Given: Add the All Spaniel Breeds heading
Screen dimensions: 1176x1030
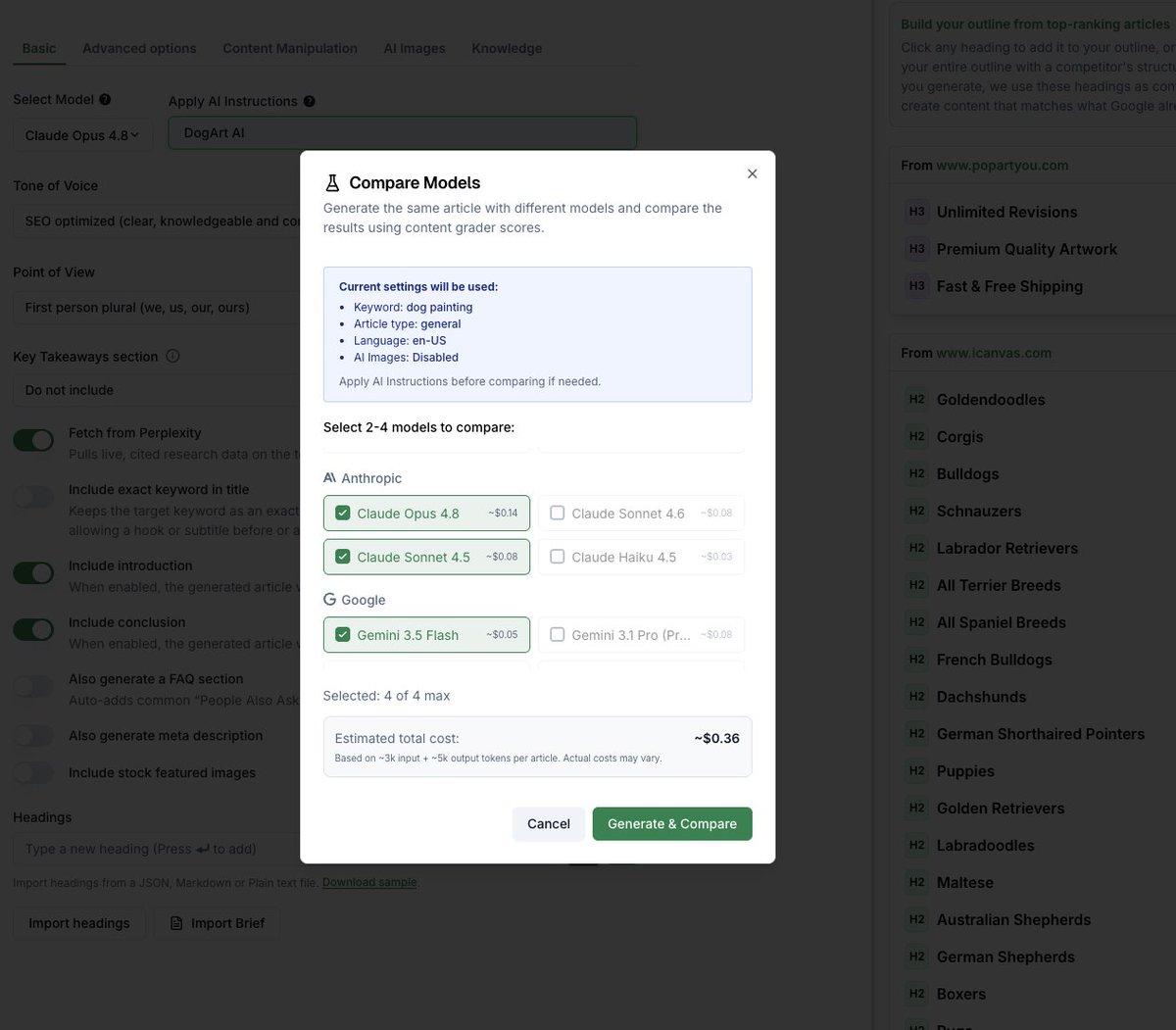Looking at the screenshot, I should tap(1001, 622).
